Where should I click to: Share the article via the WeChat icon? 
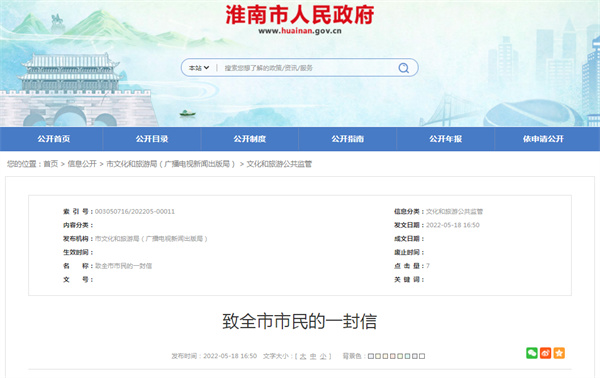point(532,353)
